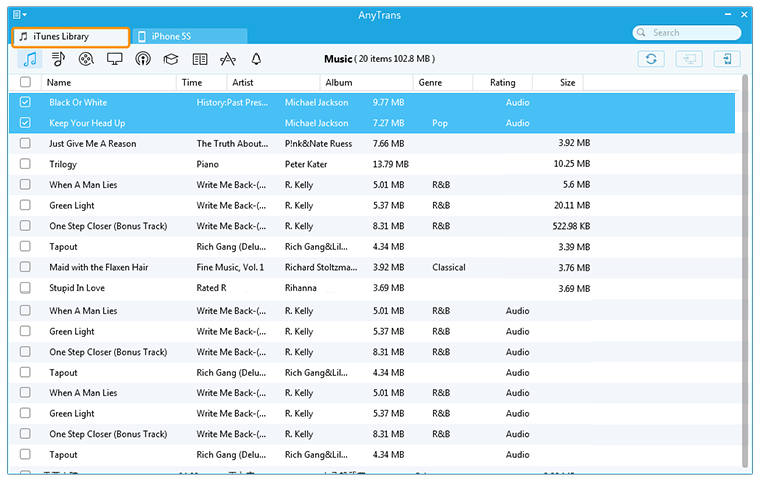Open the Apps category icon

(x=228, y=60)
